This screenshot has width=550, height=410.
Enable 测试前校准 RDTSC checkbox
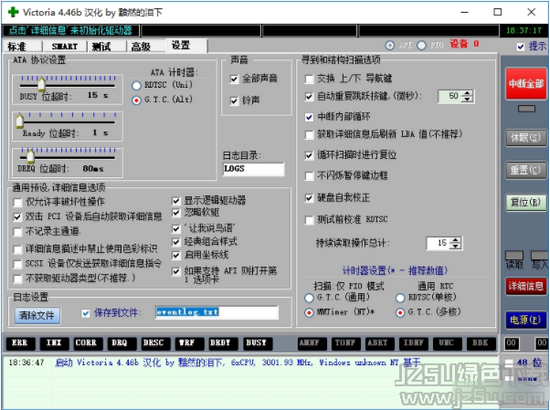point(309,220)
